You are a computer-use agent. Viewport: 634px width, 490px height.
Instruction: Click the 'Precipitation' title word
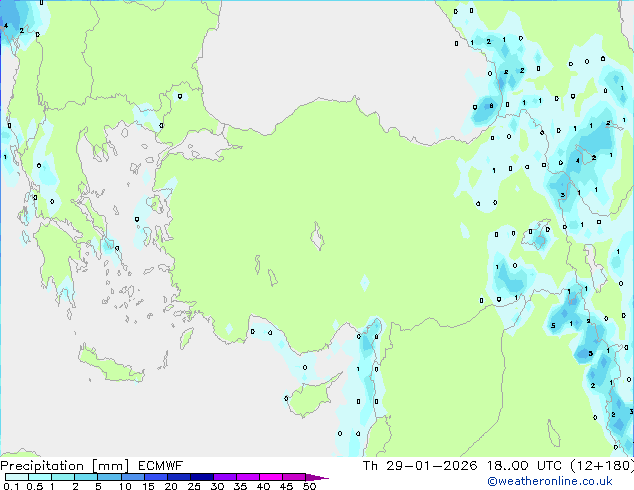click(42, 466)
